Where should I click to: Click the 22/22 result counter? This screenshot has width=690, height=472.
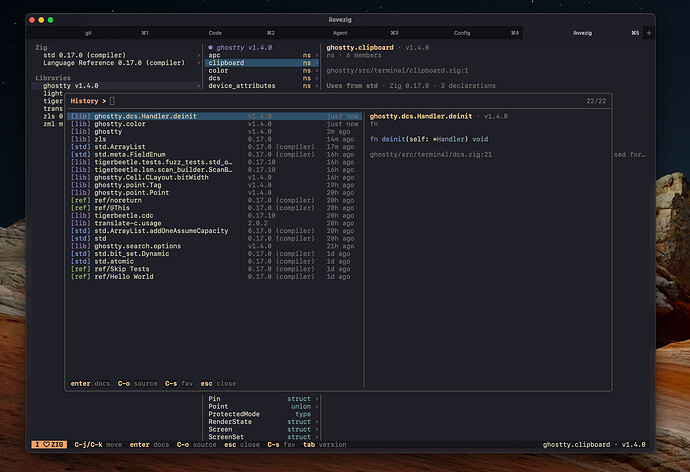(596, 101)
